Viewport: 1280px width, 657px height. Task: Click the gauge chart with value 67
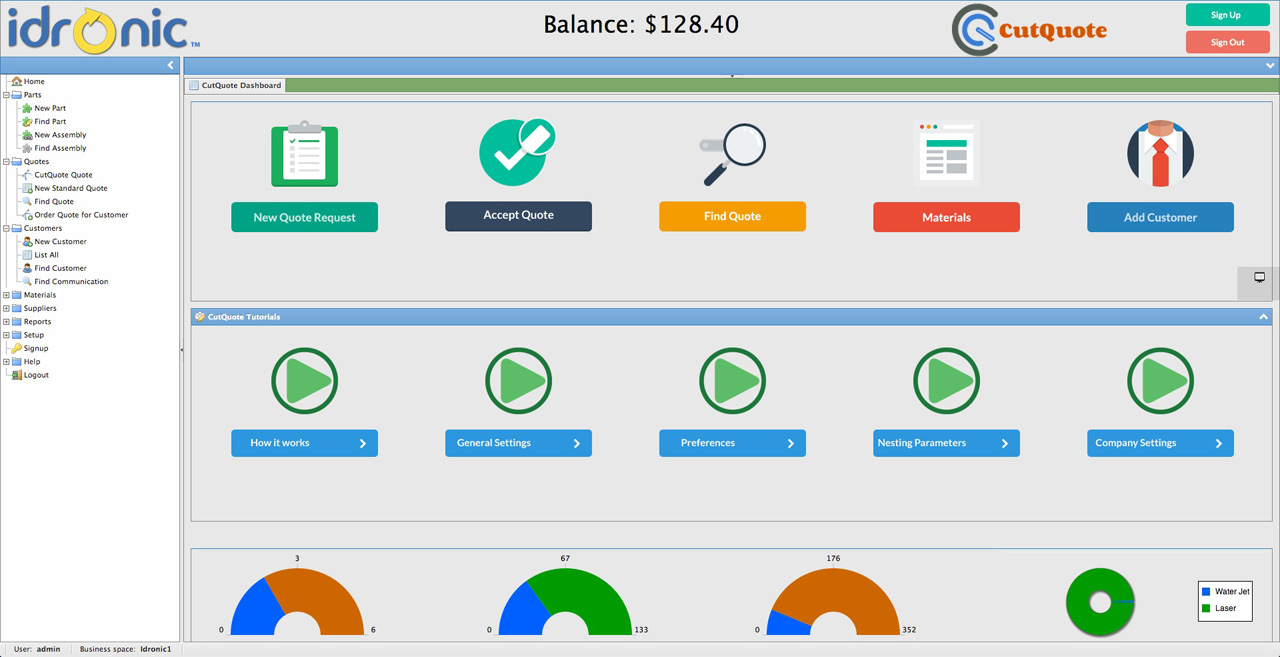[x=565, y=602]
